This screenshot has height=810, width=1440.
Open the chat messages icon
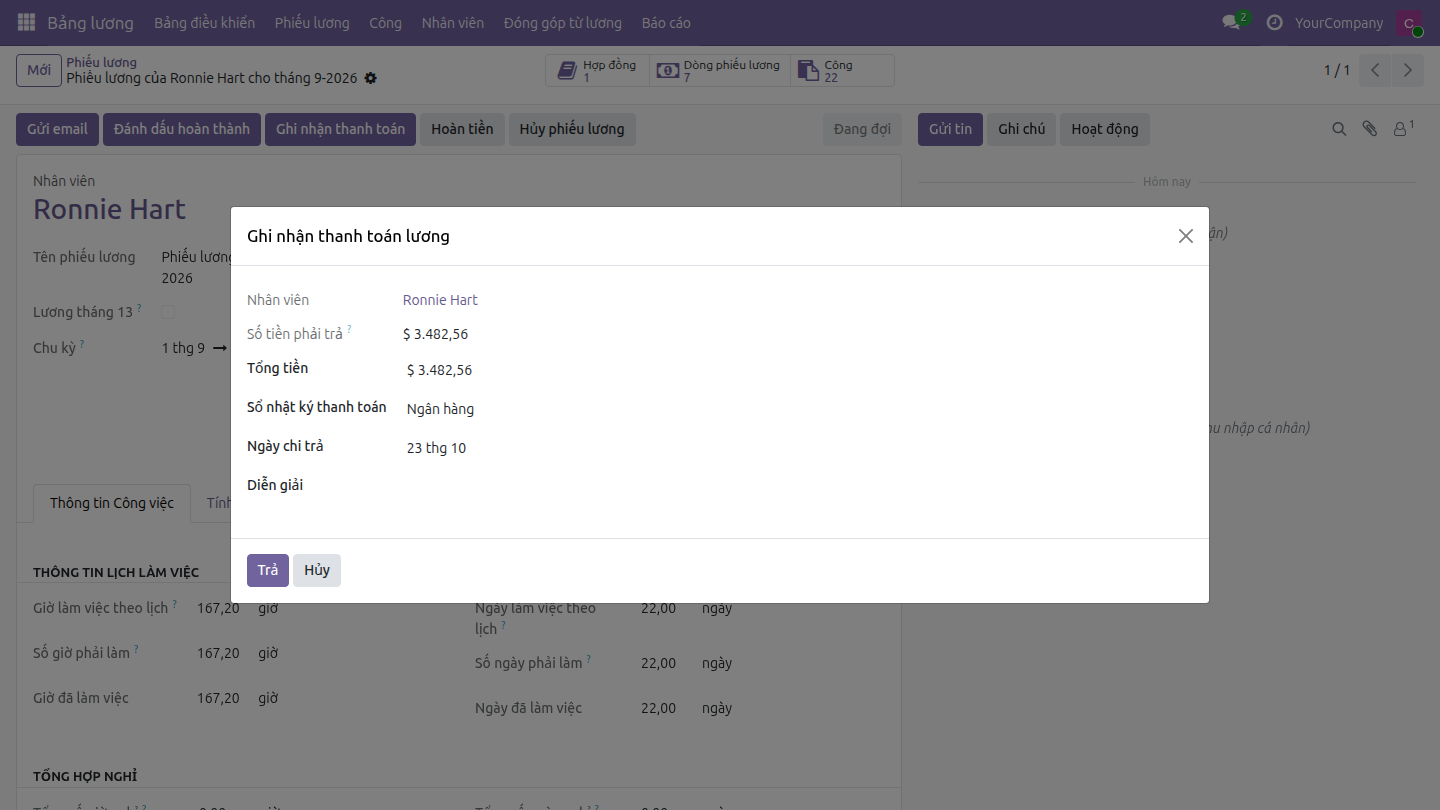click(1231, 22)
